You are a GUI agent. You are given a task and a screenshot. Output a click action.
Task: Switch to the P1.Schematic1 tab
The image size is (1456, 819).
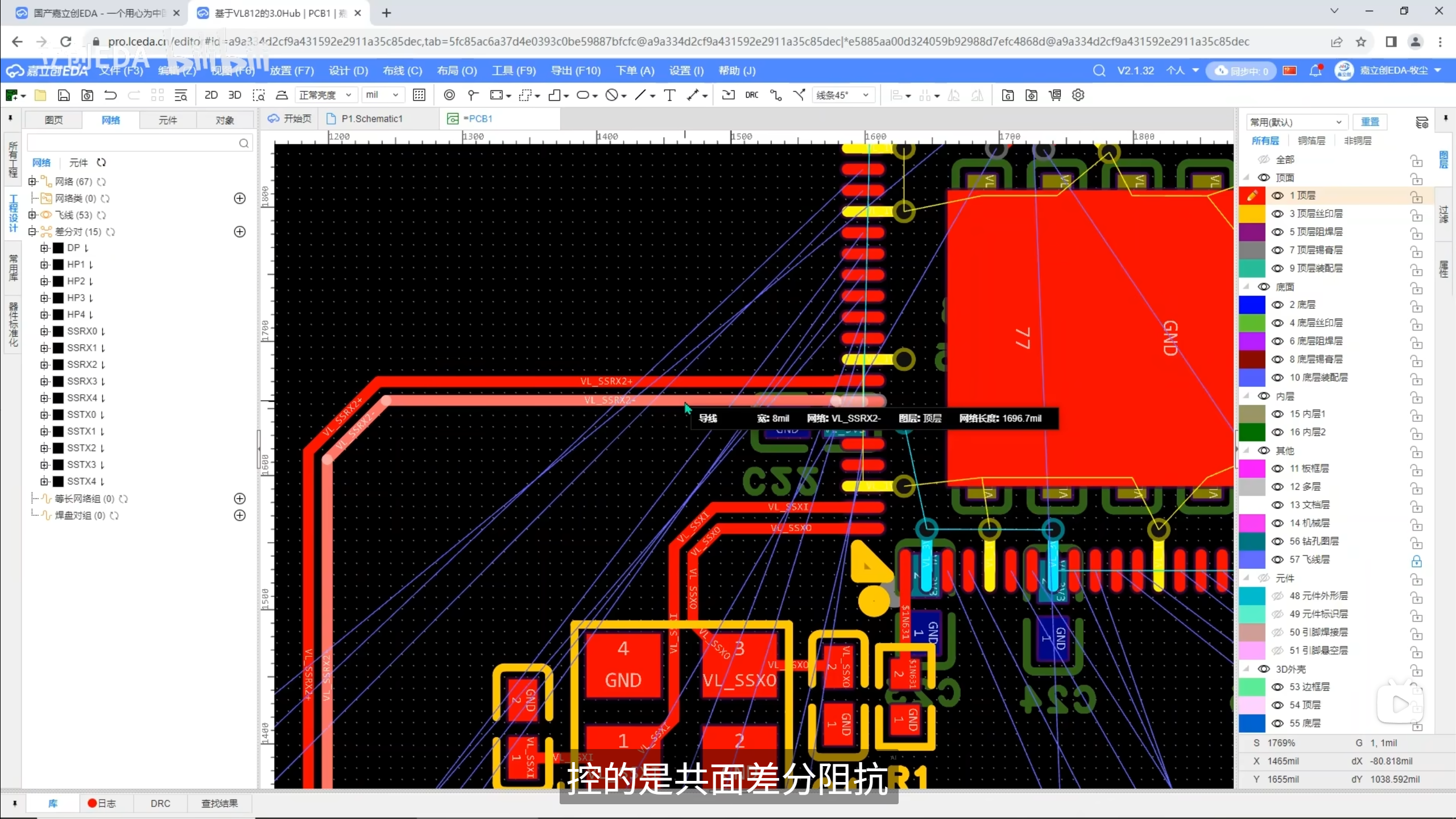coord(371,119)
